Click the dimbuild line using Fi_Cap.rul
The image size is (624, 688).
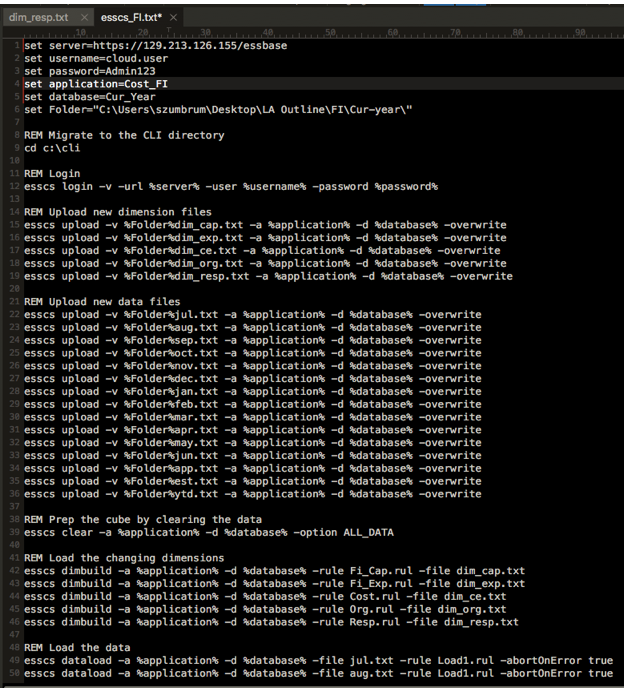274,570
